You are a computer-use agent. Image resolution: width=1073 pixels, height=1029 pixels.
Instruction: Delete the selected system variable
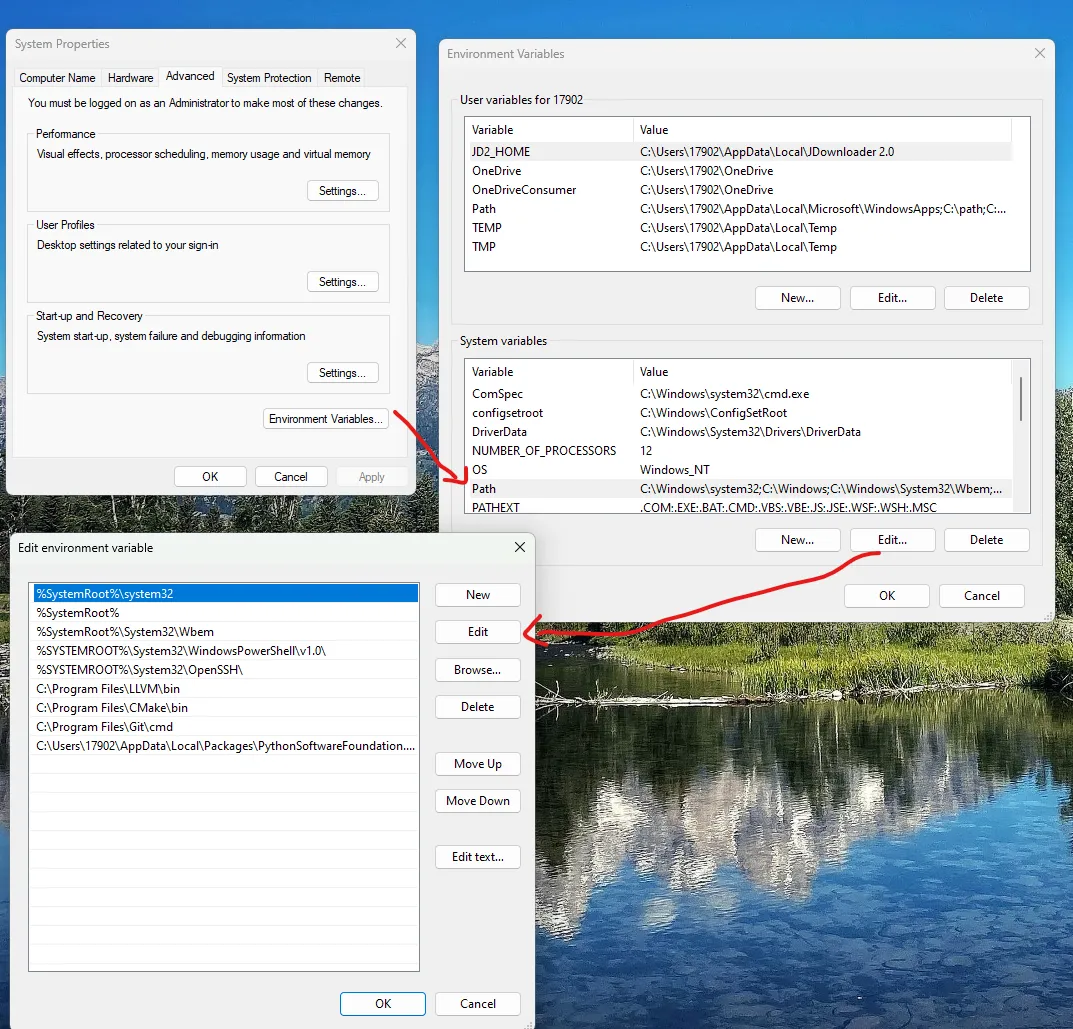click(986, 540)
